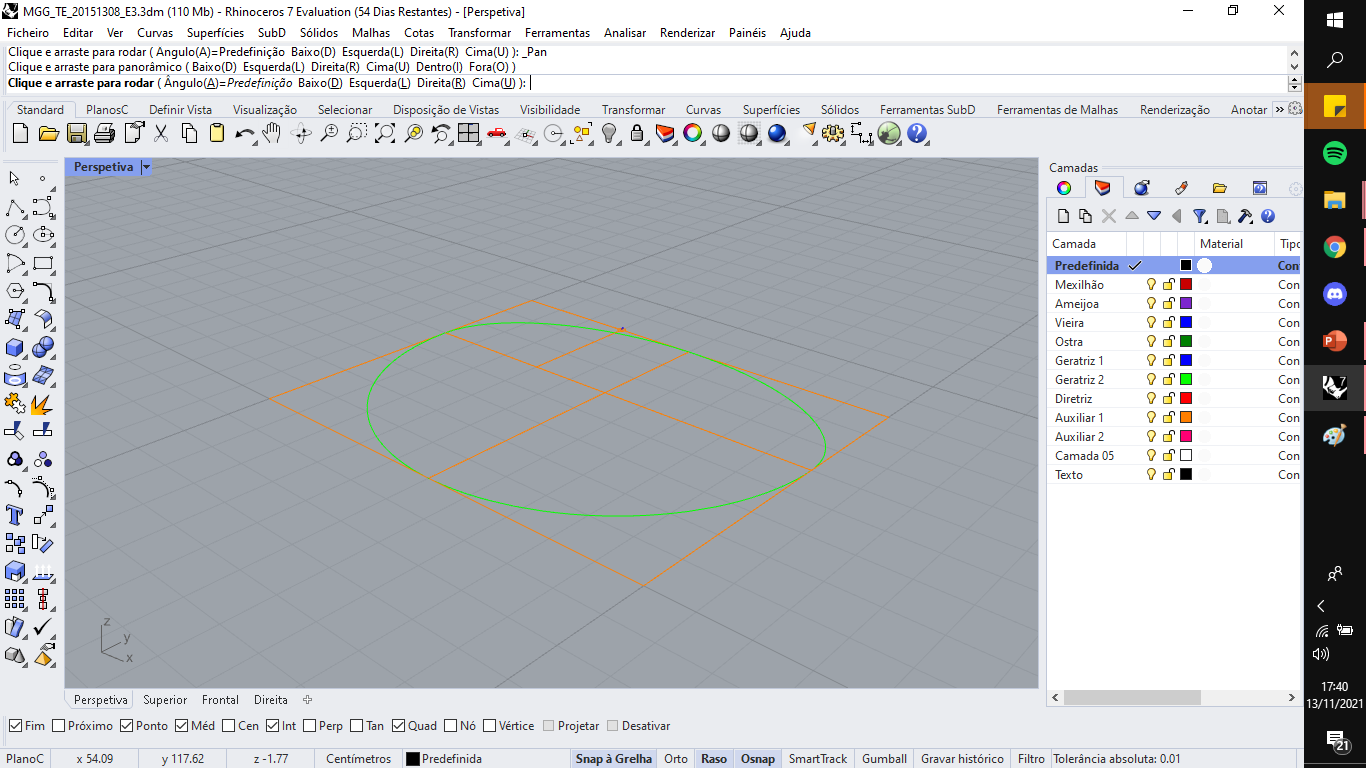
Task: Open the Superfícies menu
Action: (215, 33)
